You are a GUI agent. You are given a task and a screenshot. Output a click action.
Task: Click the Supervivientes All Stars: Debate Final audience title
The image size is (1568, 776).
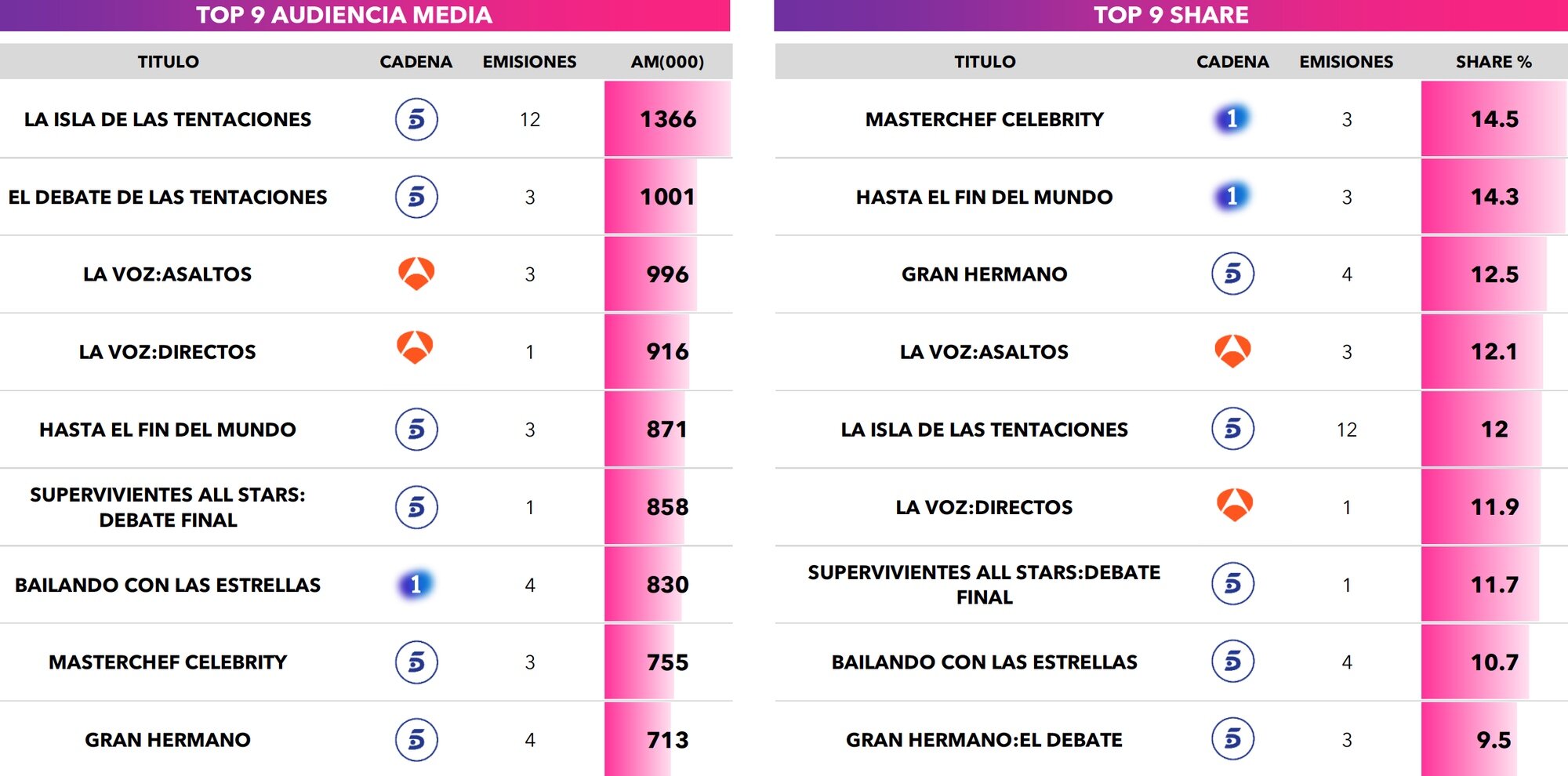click(x=168, y=507)
